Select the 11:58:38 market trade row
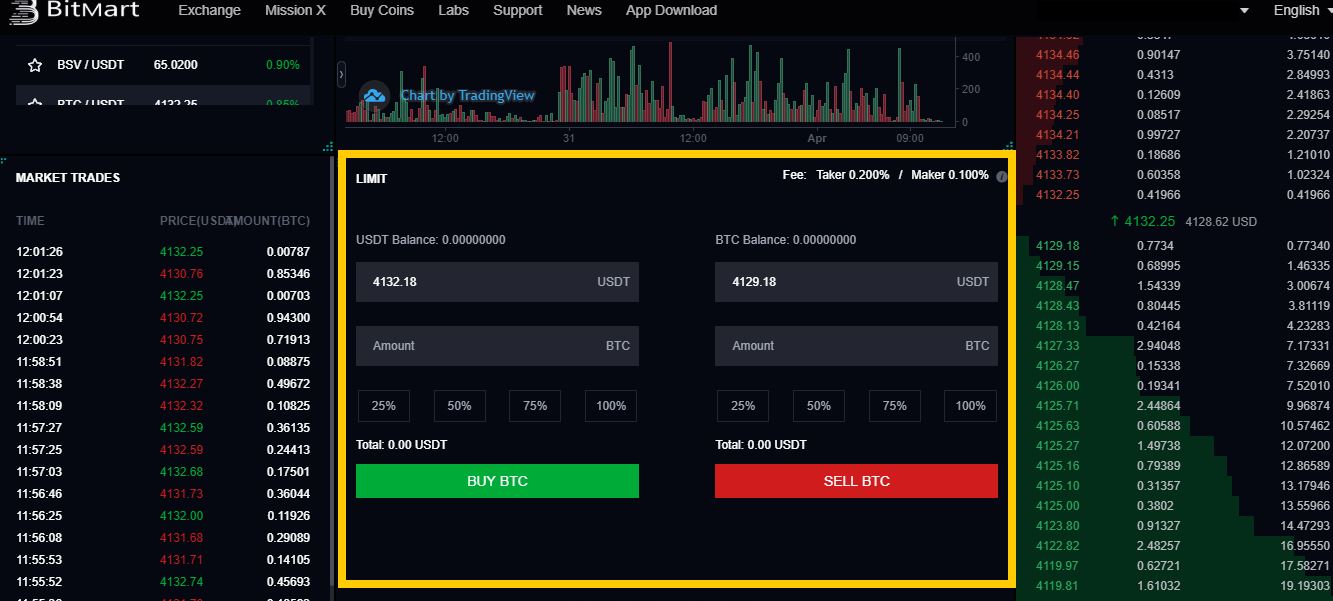Viewport: 1333px width, 601px height. point(164,384)
